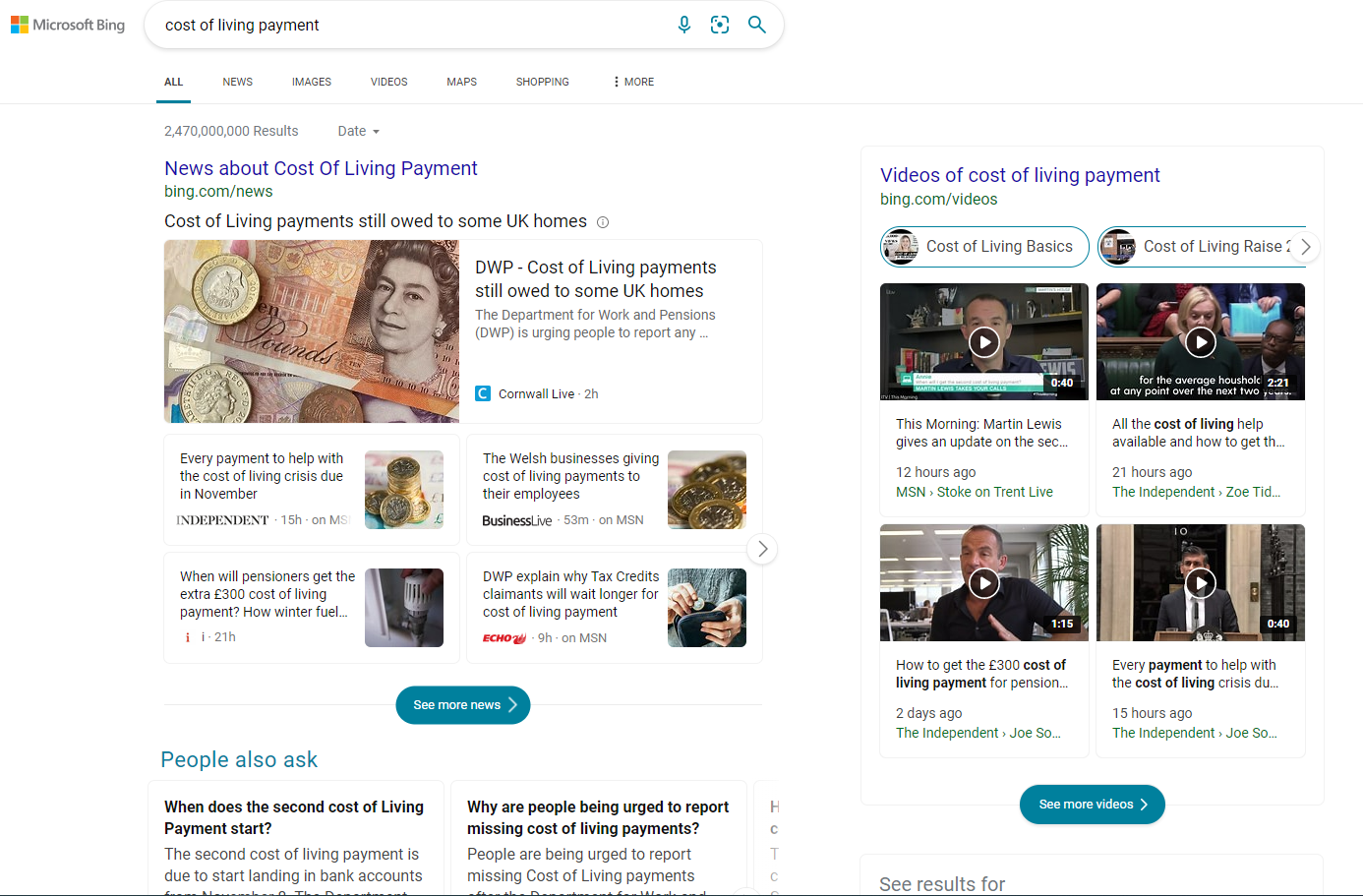Screen dimensions: 1363x896
Task: Play the 2:21 cost of living video
Action: tap(1201, 341)
